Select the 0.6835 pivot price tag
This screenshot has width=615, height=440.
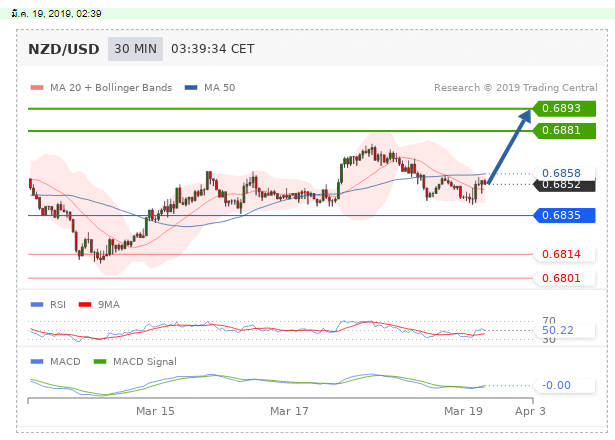coord(564,215)
